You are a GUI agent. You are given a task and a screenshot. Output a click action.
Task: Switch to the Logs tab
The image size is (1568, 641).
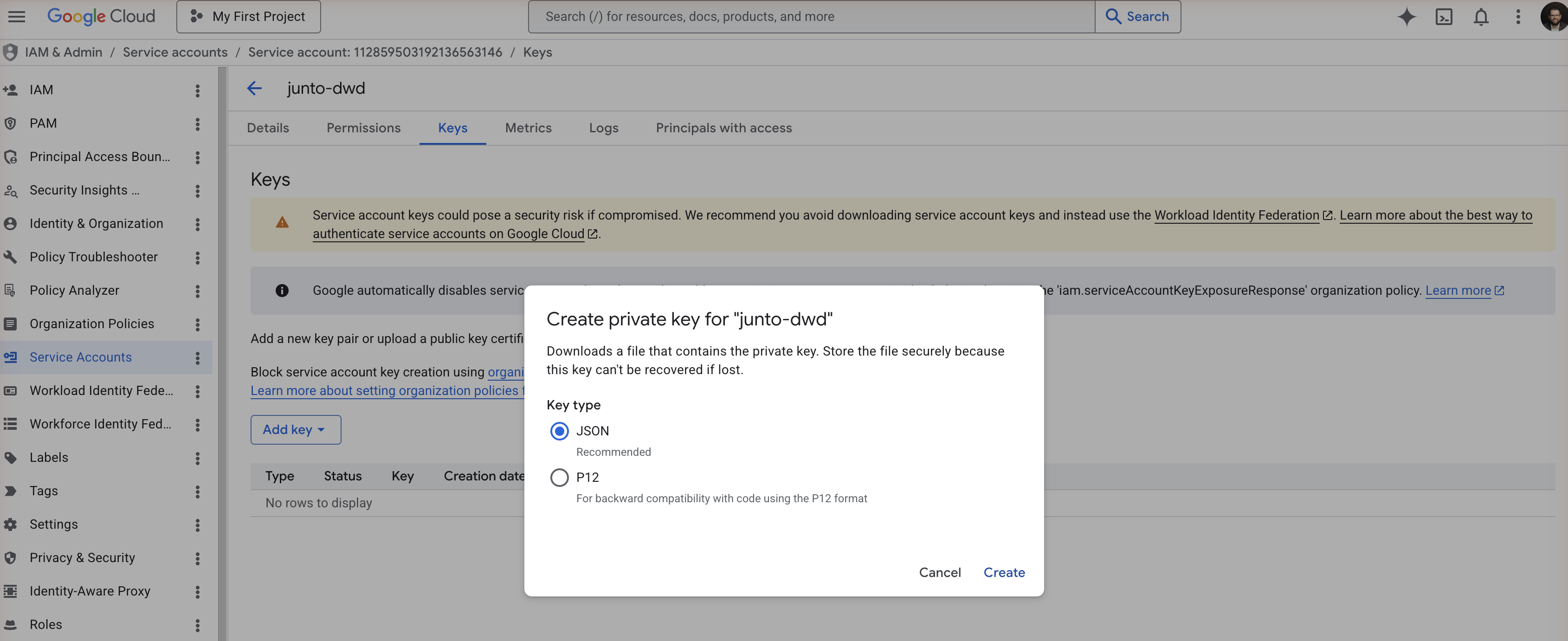click(x=603, y=128)
